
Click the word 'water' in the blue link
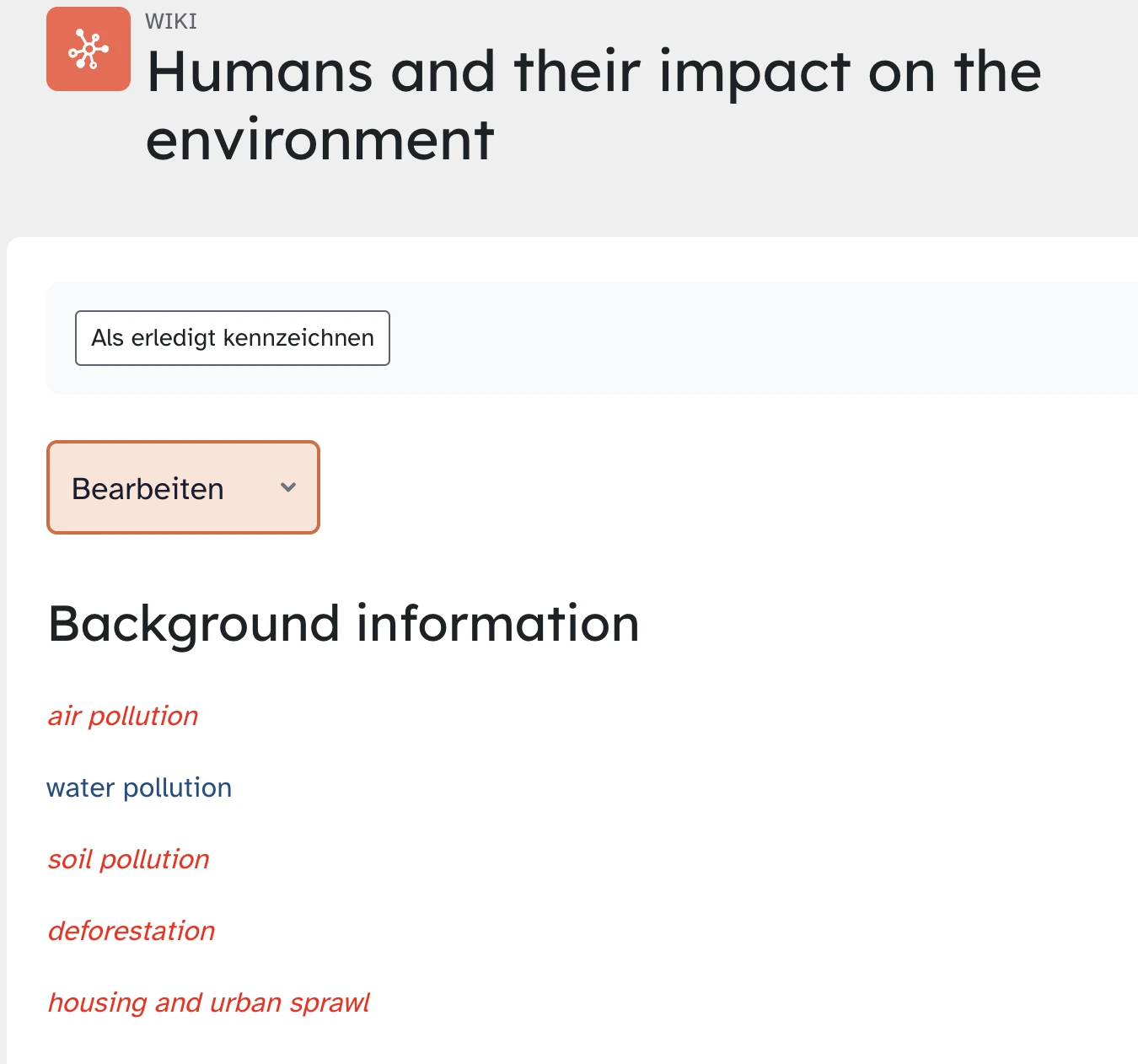pyautogui.click(x=80, y=787)
